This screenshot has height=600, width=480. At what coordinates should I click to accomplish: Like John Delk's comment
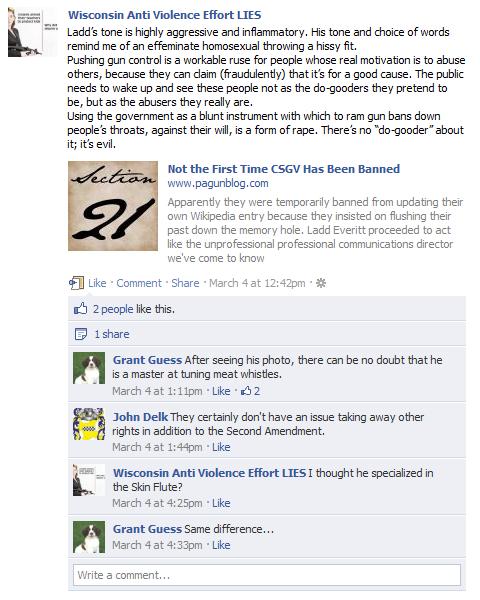(x=221, y=447)
